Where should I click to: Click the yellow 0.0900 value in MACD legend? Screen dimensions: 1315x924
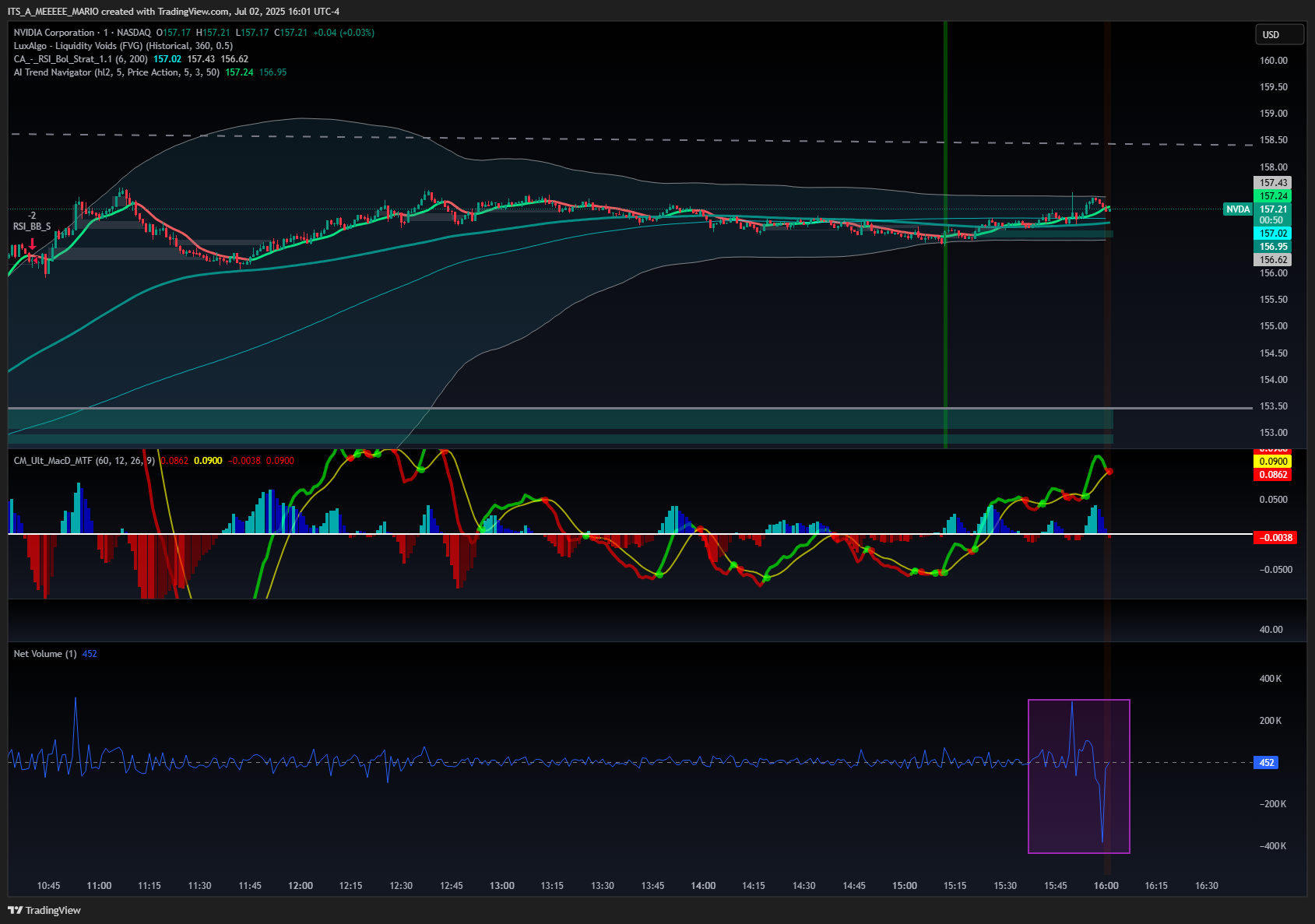click(x=208, y=461)
